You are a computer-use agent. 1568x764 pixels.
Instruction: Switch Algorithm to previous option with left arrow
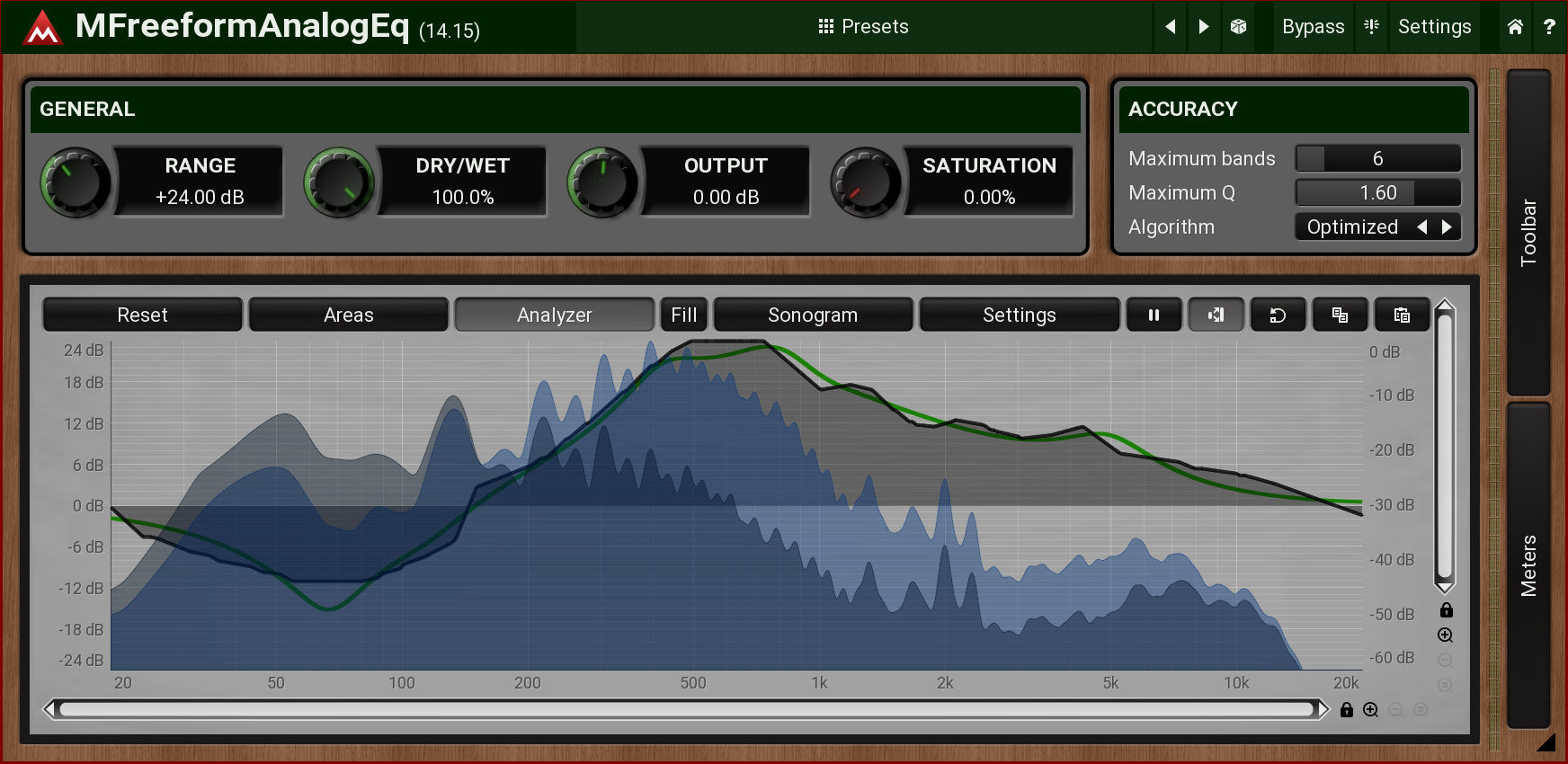1422,227
